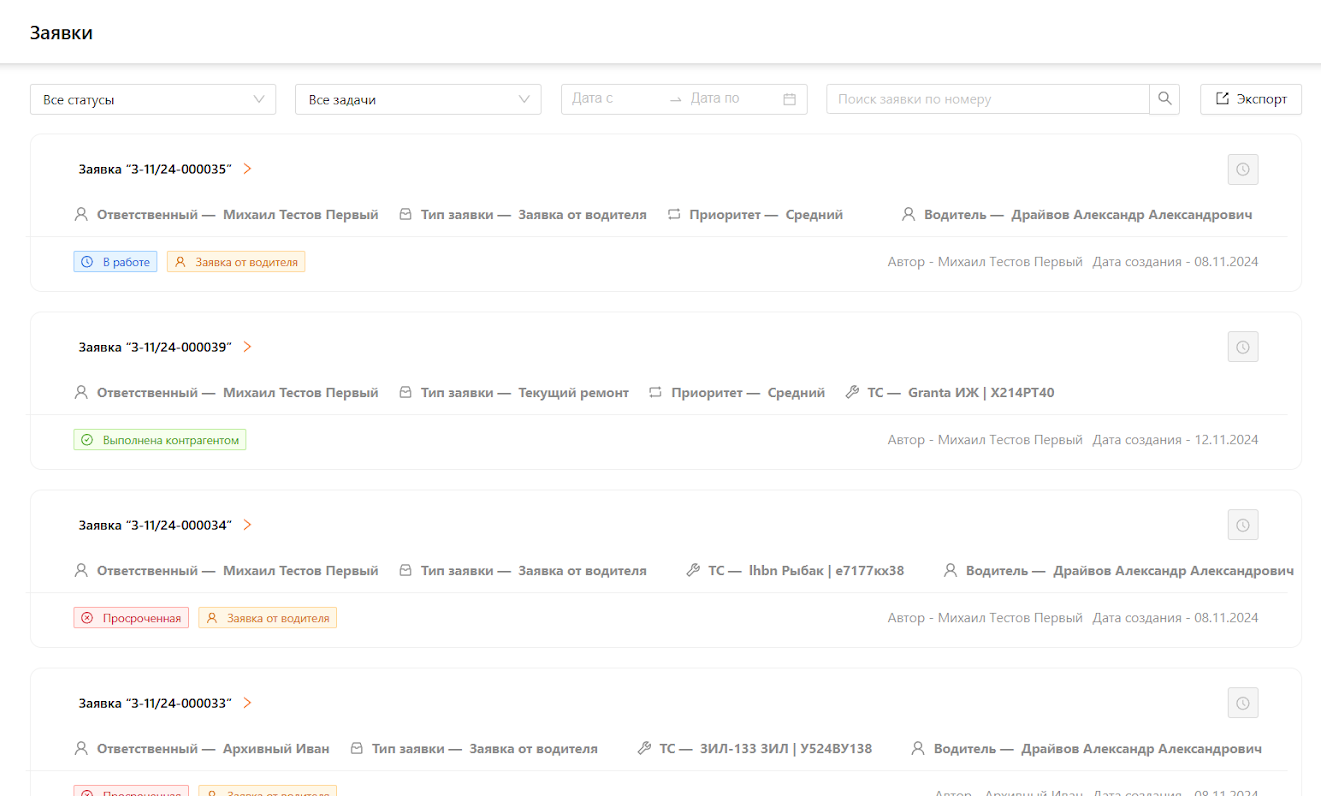The width and height of the screenshot is (1321, 796).
Task: Open clock history icon for request 000039
Action: (x=1242, y=348)
